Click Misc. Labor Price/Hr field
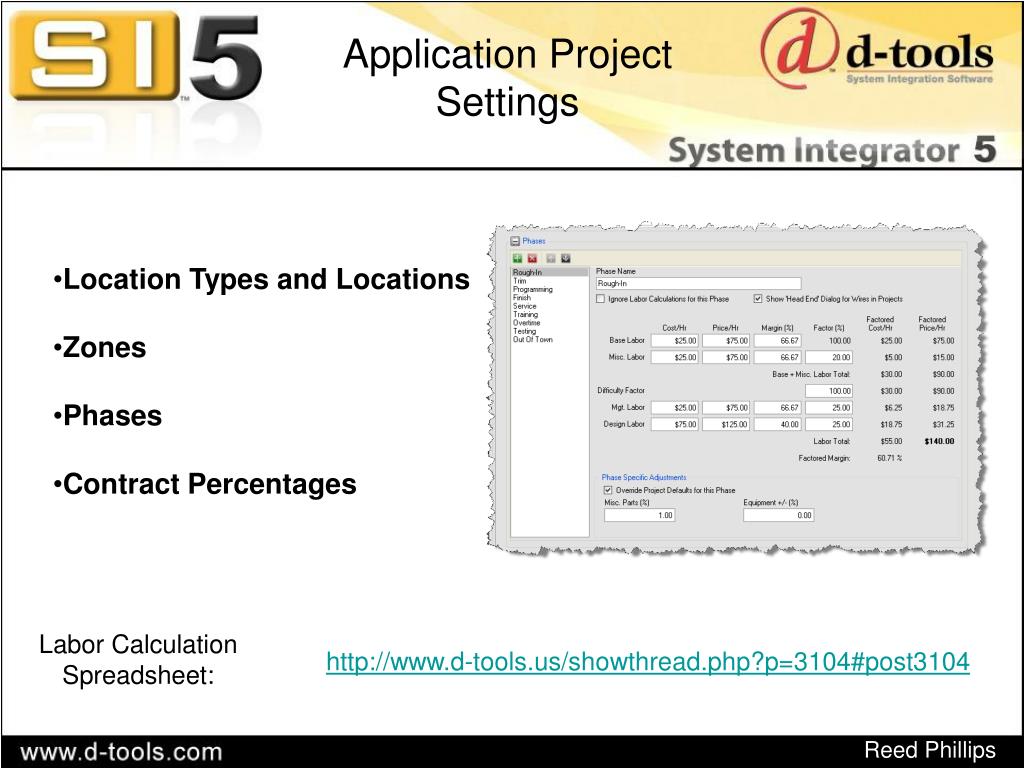 tap(726, 357)
